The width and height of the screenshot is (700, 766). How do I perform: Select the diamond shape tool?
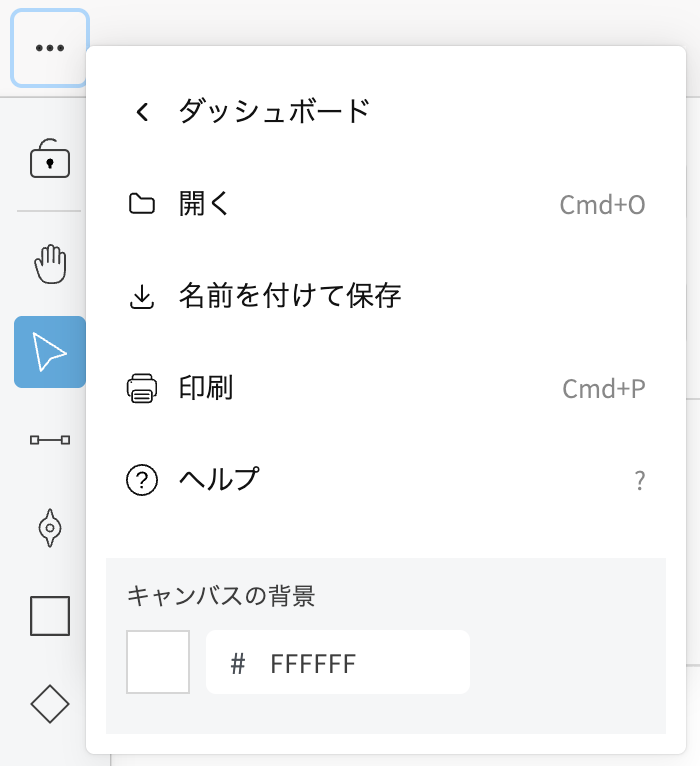50,704
